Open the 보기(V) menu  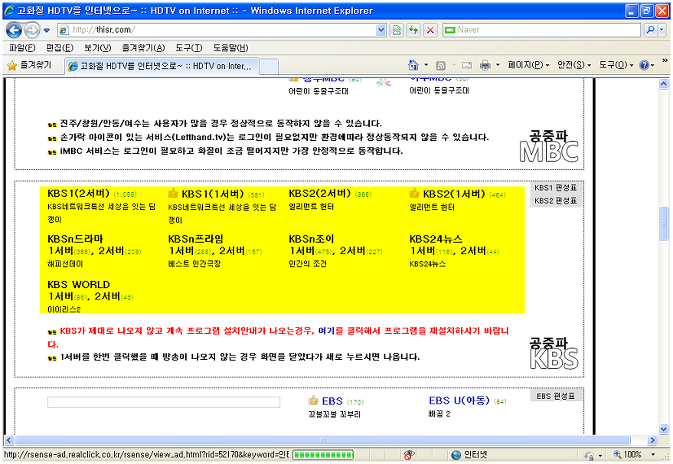tap(97, 48)
